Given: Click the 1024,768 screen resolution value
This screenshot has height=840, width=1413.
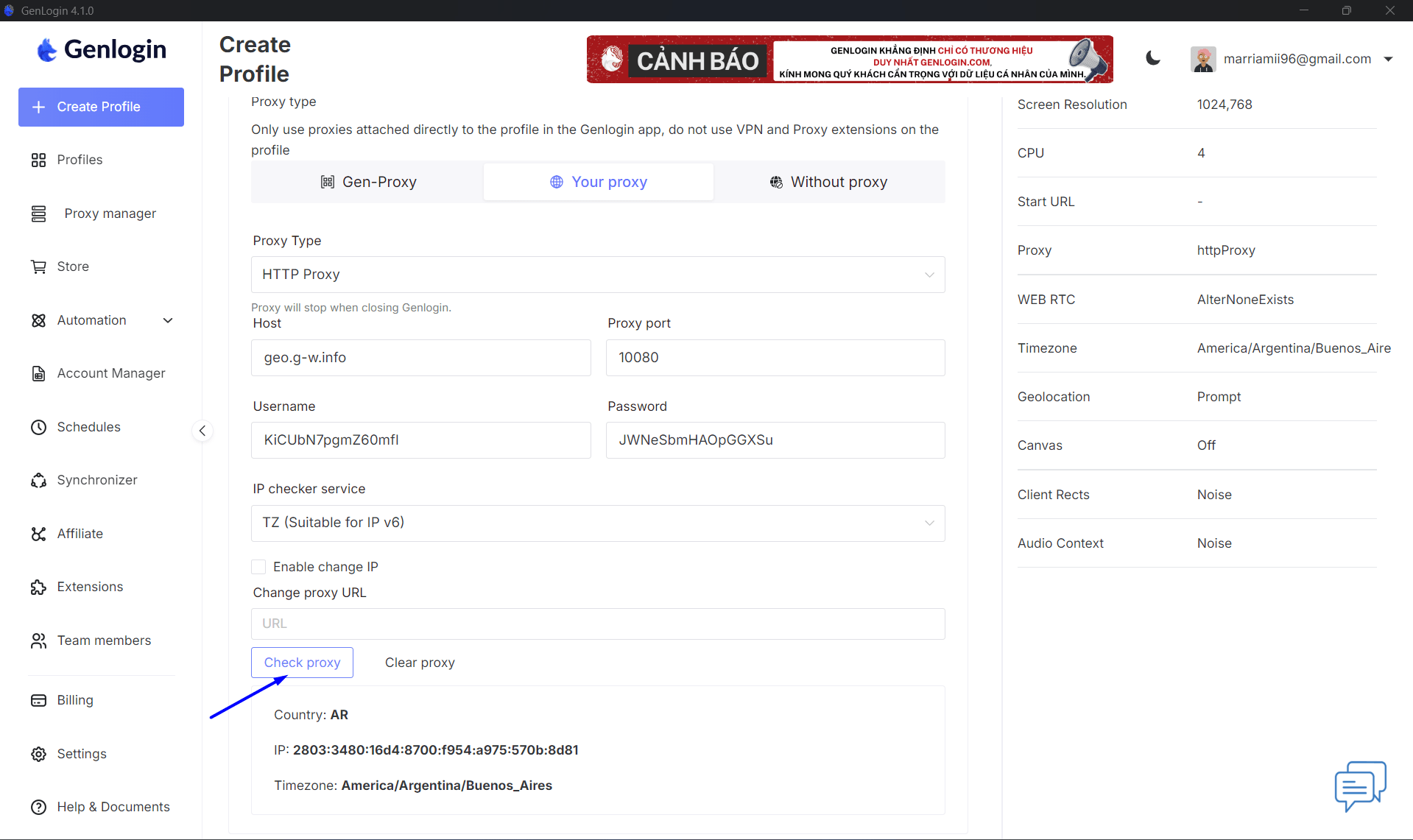Looking at the screenshot, I should [x=1225, y=105].
